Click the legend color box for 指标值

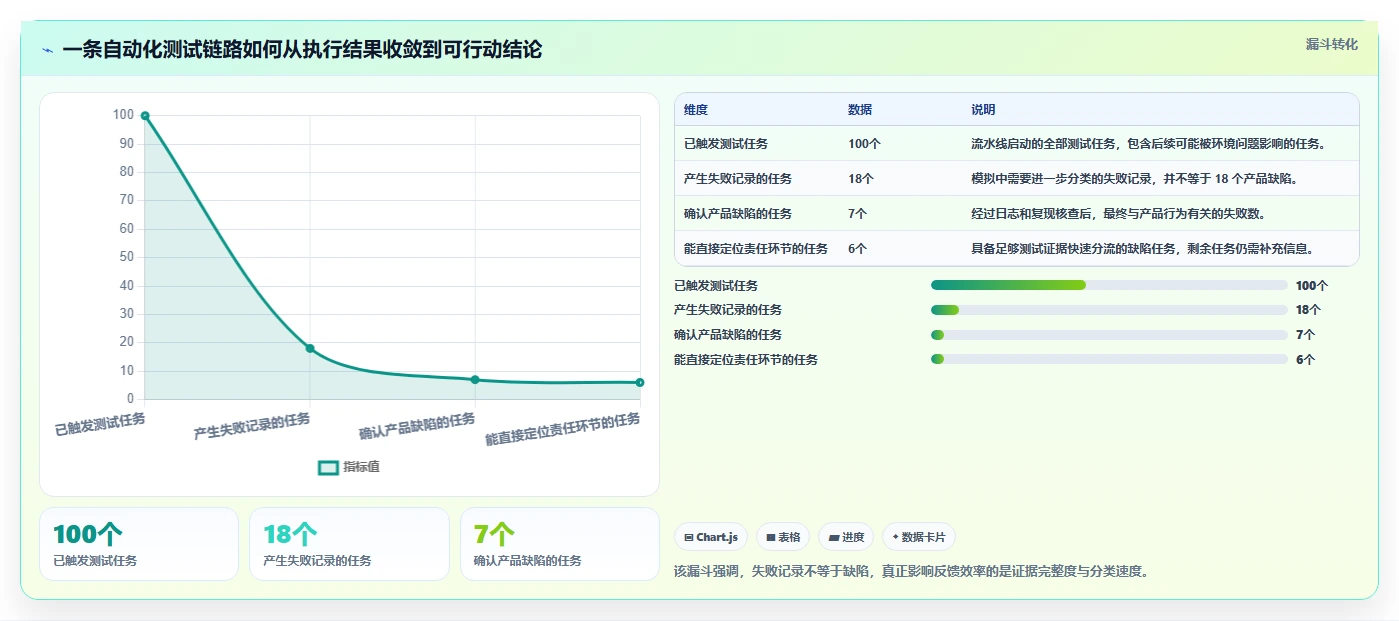[x=328, y=467]
